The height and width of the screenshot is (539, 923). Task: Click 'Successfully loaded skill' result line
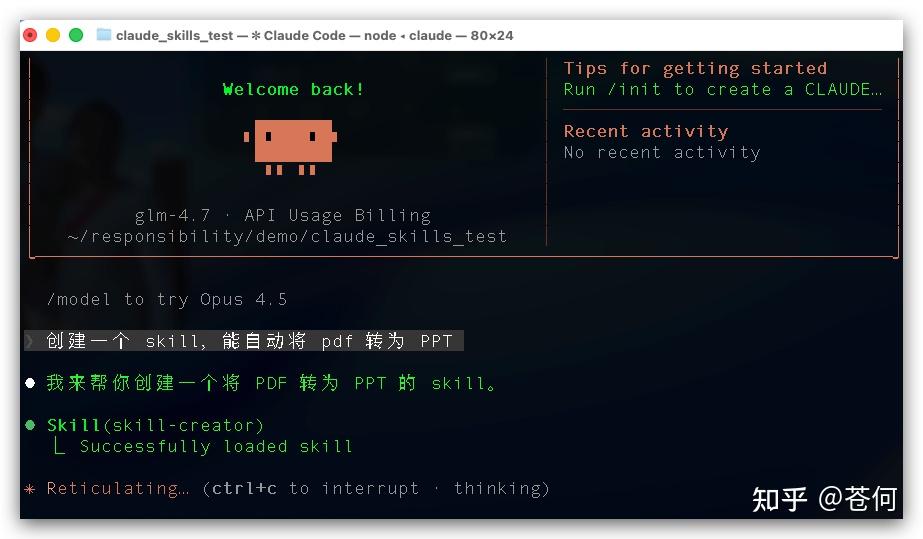pos(215,447)
